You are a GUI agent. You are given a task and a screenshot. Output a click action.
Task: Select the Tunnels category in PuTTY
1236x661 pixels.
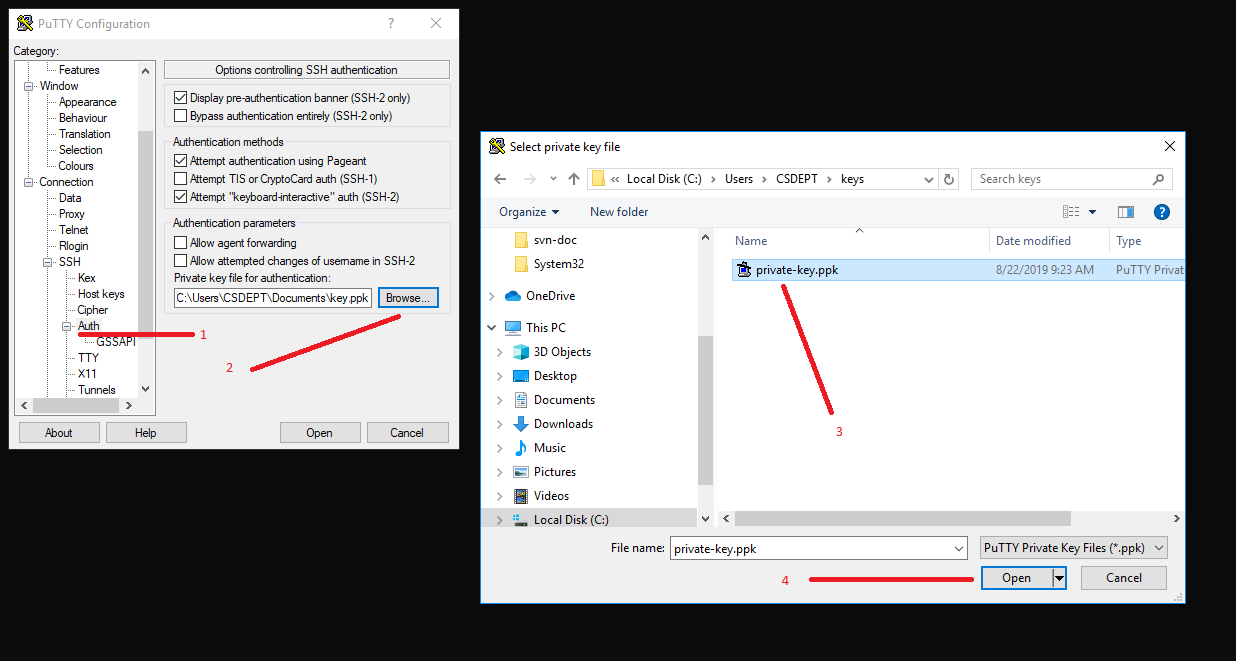[97, 390]
